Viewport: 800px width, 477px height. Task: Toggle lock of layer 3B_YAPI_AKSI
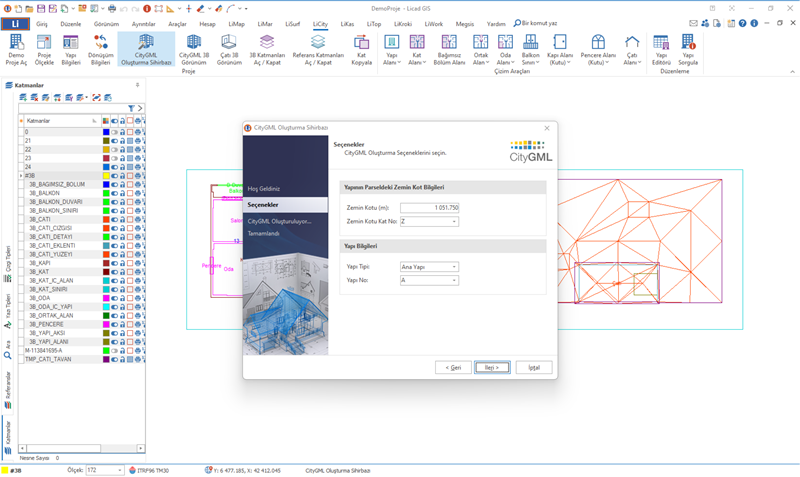122,333
